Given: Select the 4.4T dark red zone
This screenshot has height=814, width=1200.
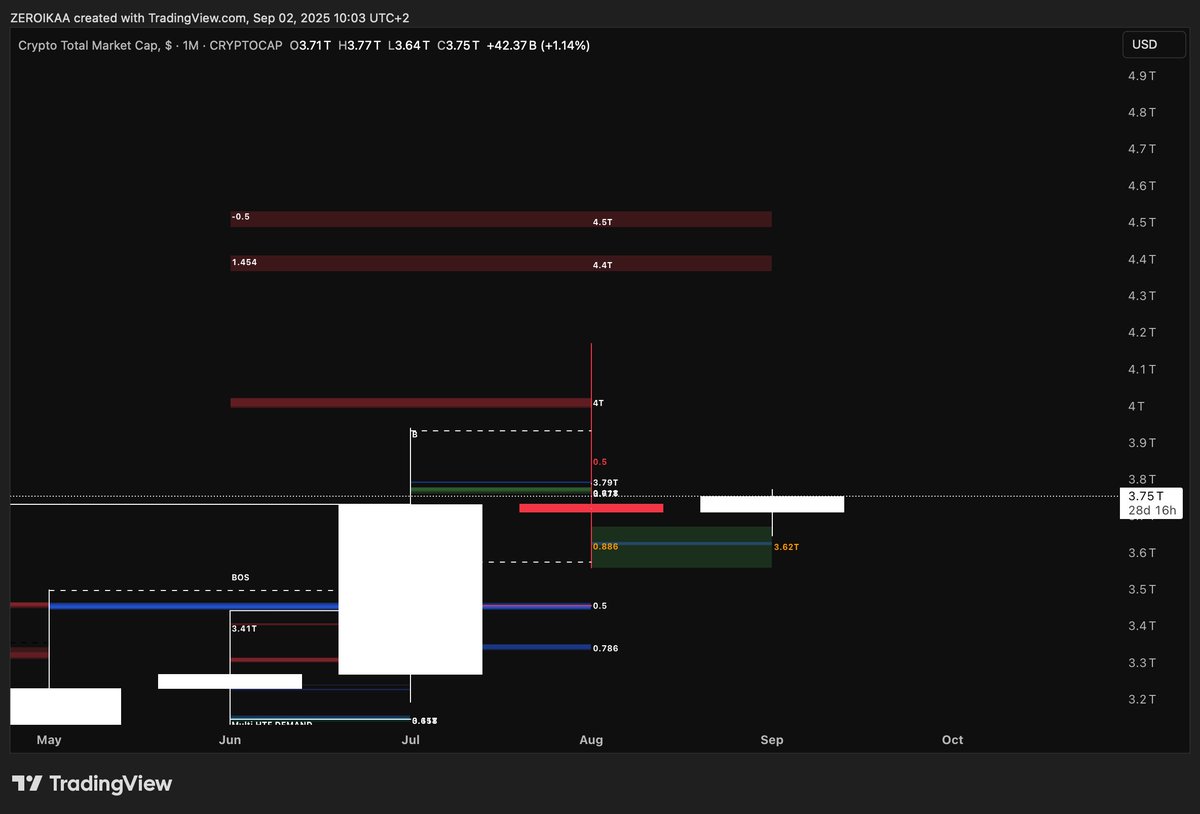Looking at the screenshot, I should [500, 263].
